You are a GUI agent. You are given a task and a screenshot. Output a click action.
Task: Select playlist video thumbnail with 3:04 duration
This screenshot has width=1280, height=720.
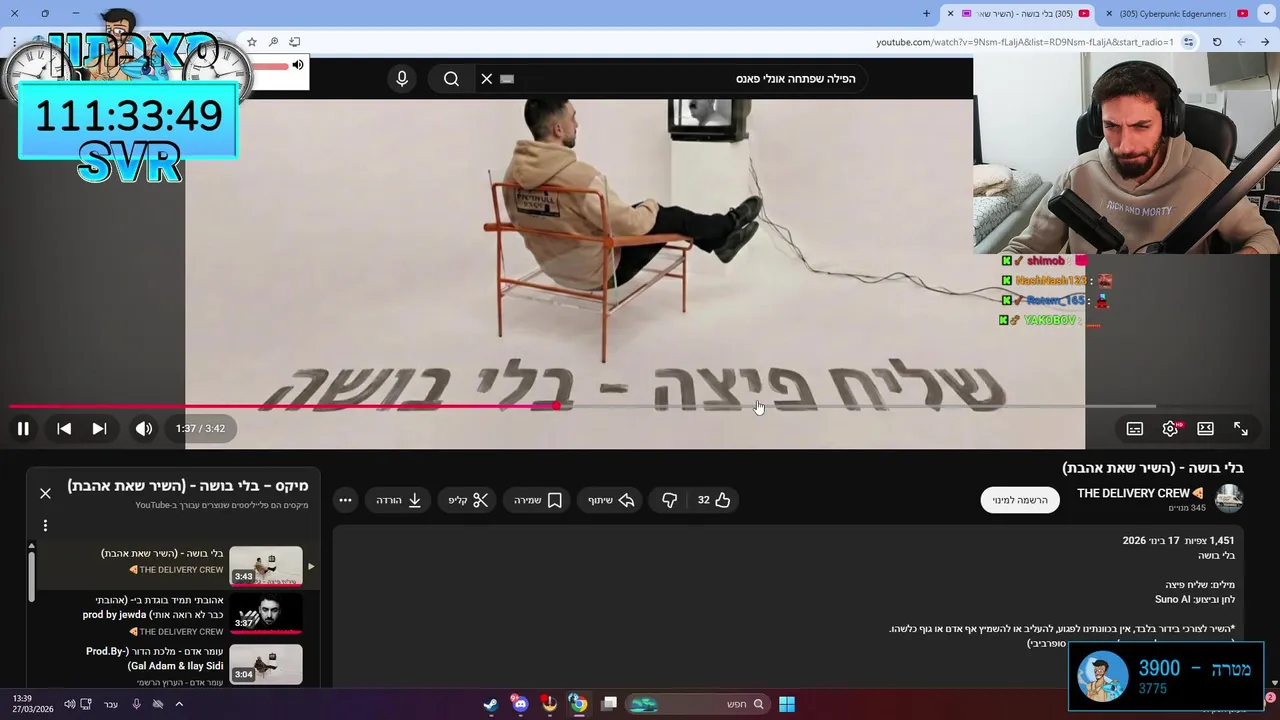point(266,664)
